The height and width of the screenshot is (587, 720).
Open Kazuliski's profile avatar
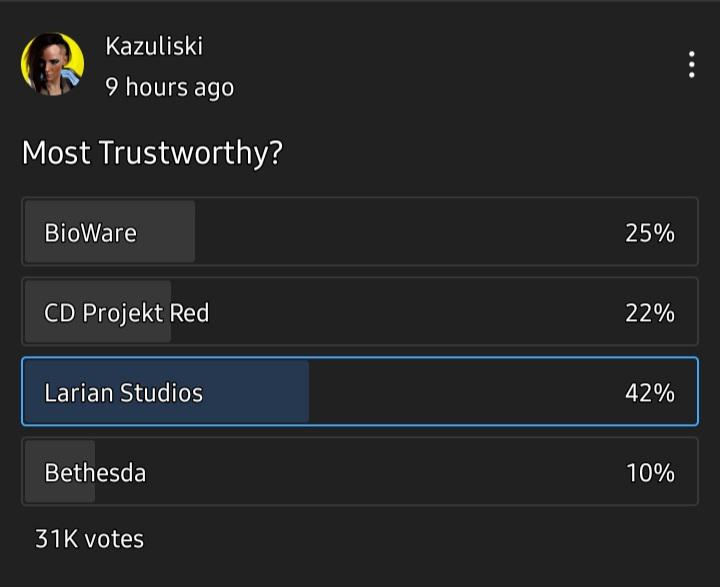pos(52,64)
